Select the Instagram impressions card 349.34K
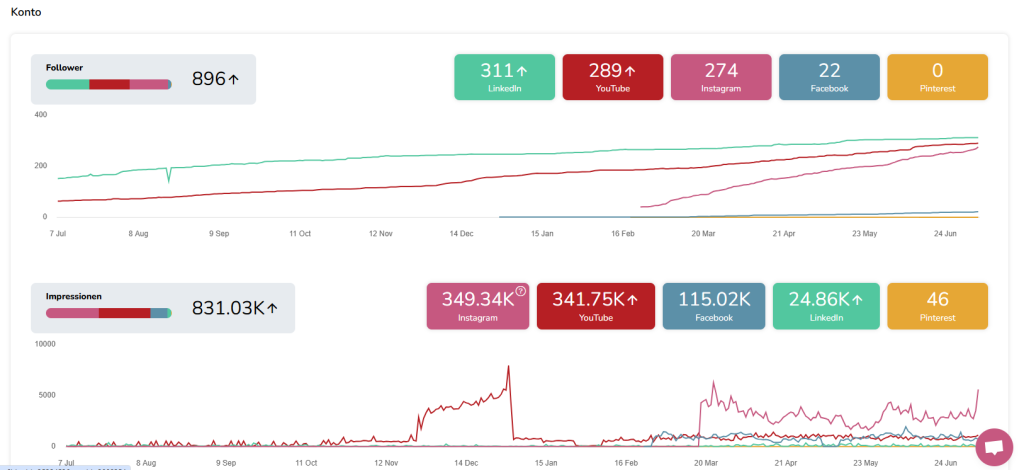 click(476, 305)
